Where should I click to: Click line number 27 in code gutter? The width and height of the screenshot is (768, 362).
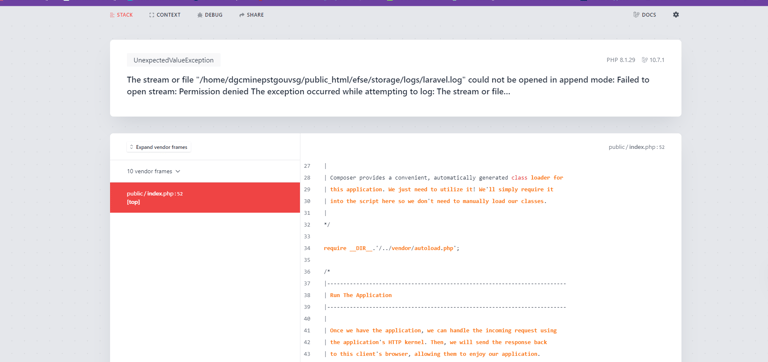click(307, 166)
